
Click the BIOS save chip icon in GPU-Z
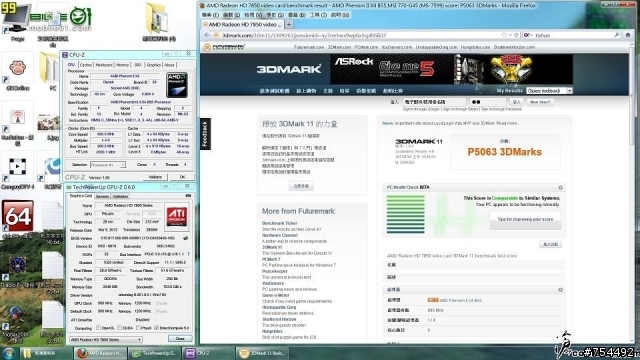pyautogui.click(x=186, y=238)
